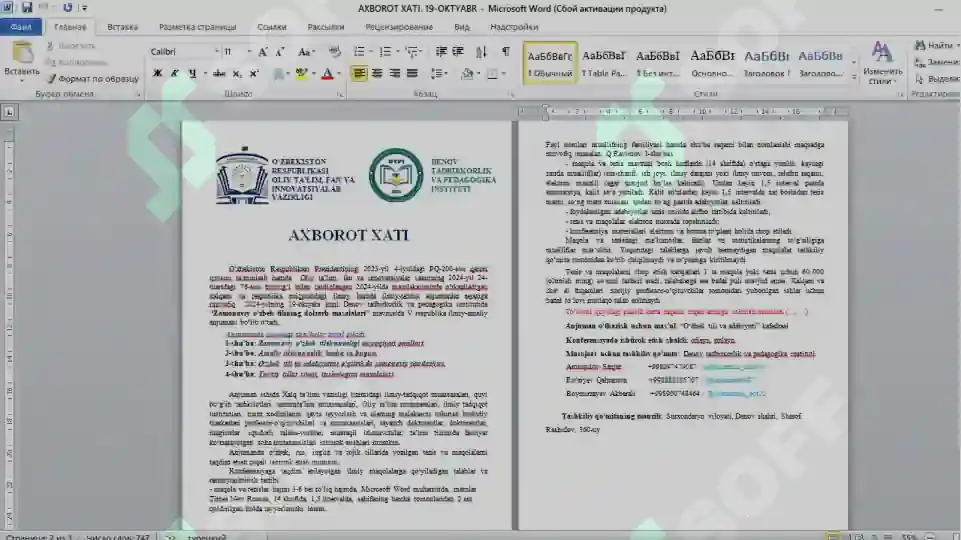Toggle bold (Ж) formatting

158,74
